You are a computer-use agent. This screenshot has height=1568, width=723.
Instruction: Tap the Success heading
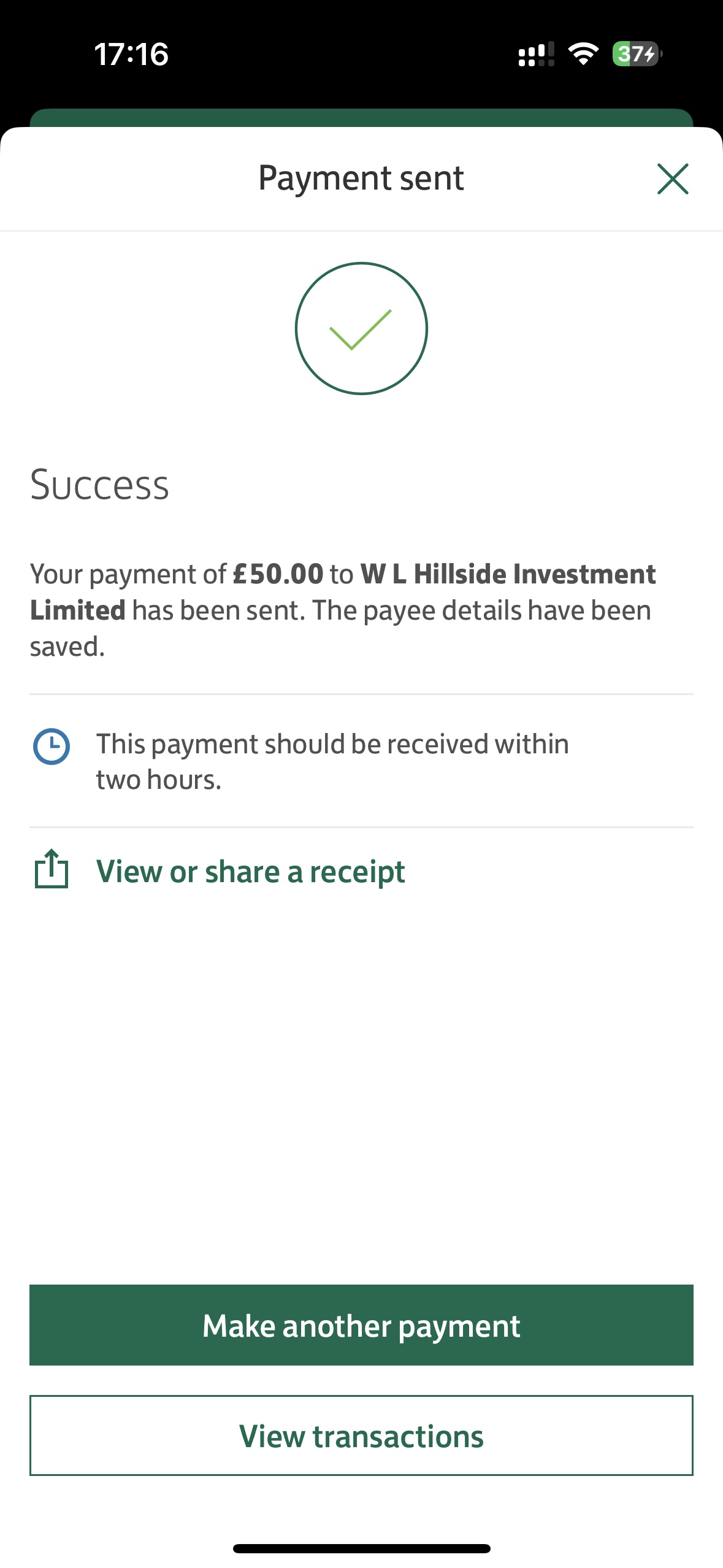click(x=99, y=485)
